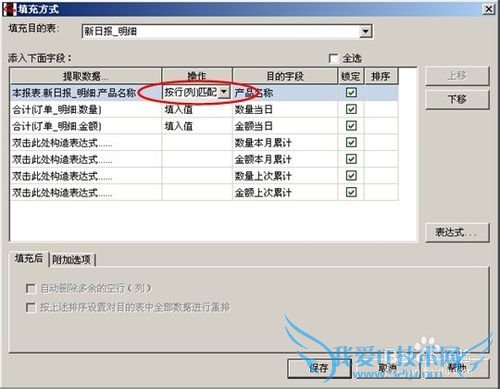Toggle the 锁定 checkbox for 金额上次累计 row
The image size is (500, 389).
[x=351, y=192]
